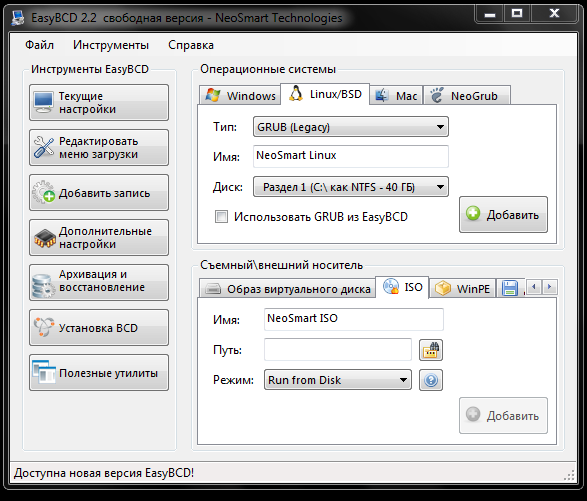Click the Путь ISO path field
Image resolution: width=587 pixels, height=501 pixels.
(x=338, y=350)
